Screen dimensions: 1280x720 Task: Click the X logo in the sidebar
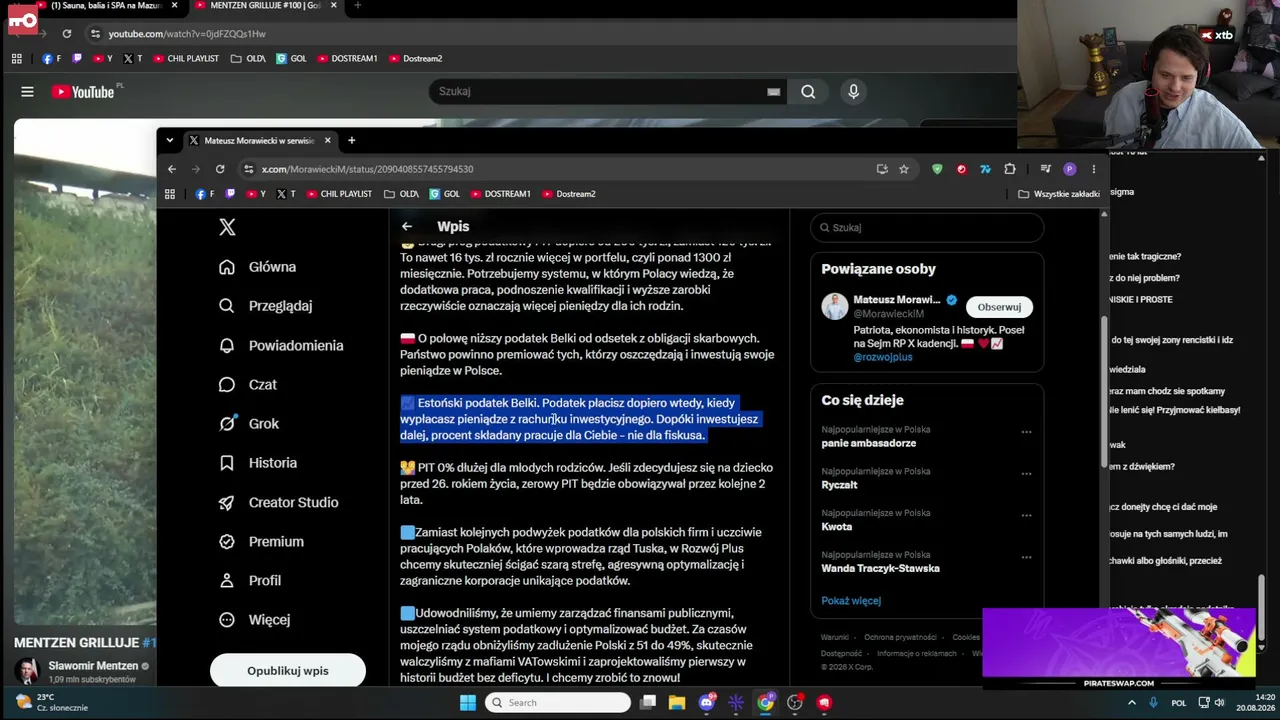pyautogui.click(x=227, y=227)
